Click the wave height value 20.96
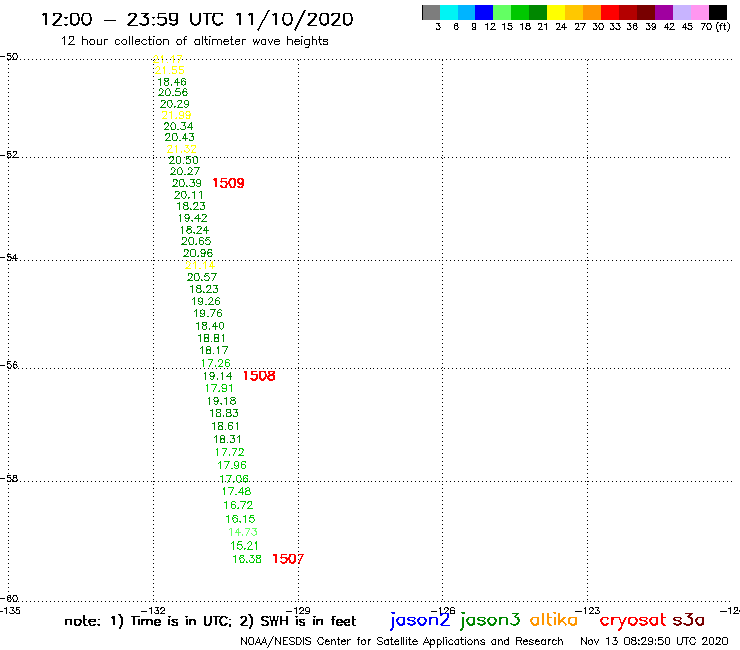 pyautogui.click(x=198, y=253)
